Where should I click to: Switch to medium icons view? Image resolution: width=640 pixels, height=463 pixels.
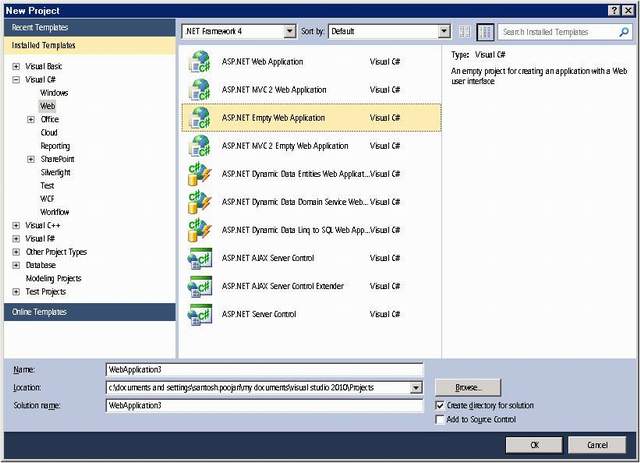click(x=485, y=32)
